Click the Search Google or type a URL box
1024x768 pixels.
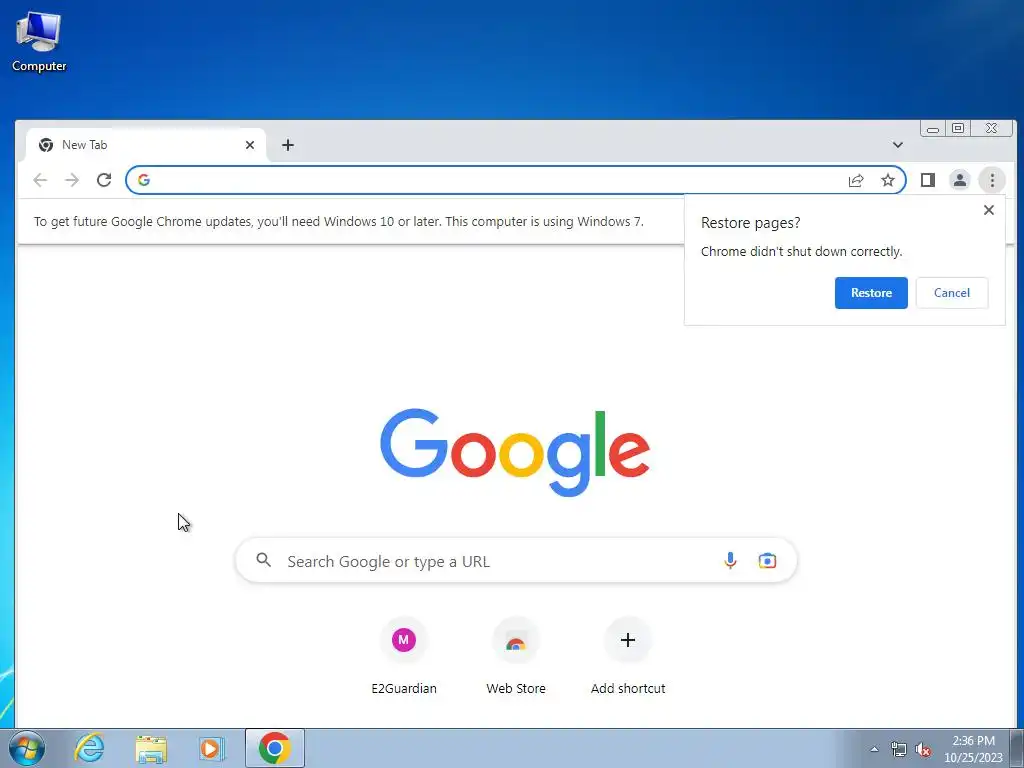tap(516, 561)
